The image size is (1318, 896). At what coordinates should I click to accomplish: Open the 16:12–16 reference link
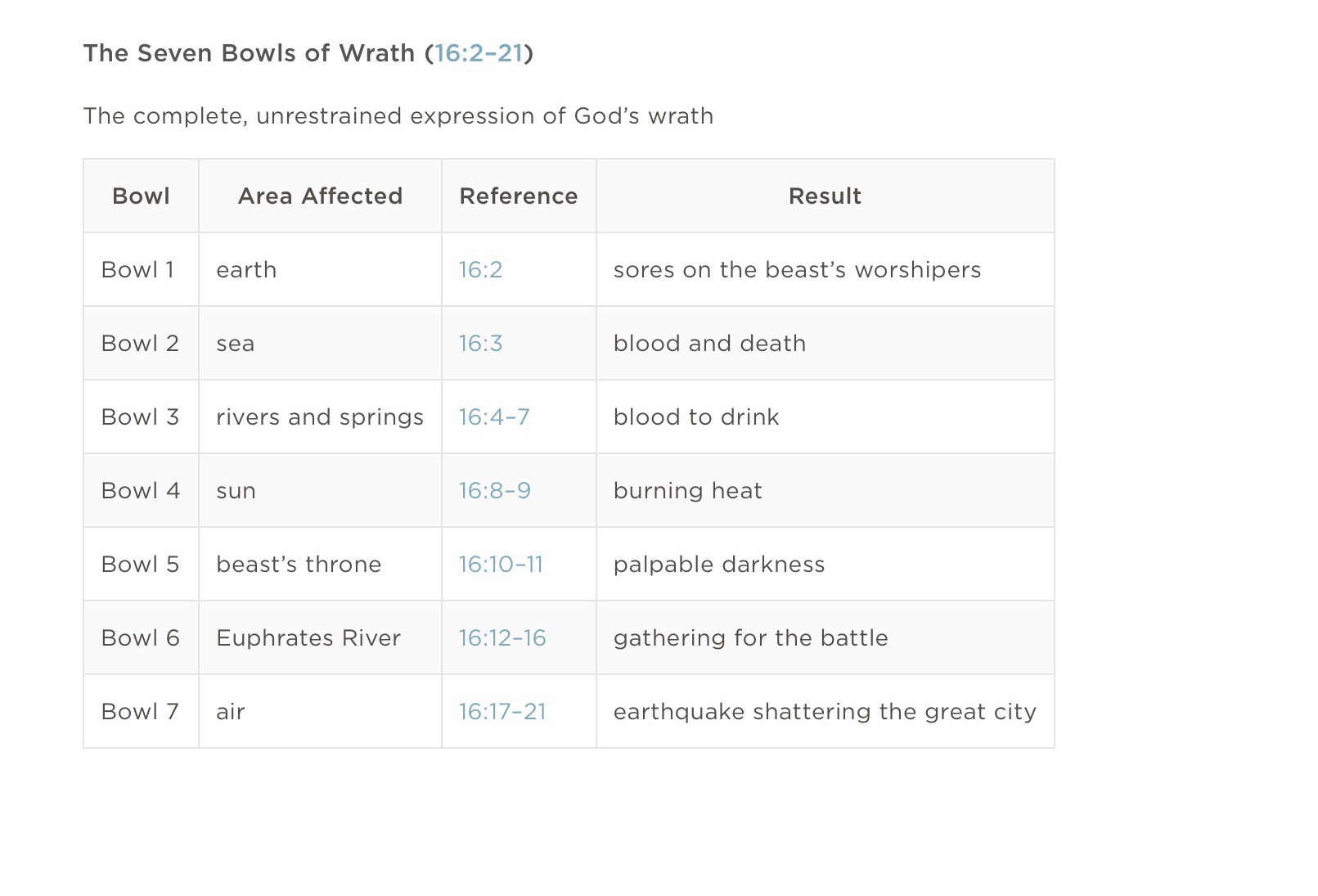click(x=502, y=638)
